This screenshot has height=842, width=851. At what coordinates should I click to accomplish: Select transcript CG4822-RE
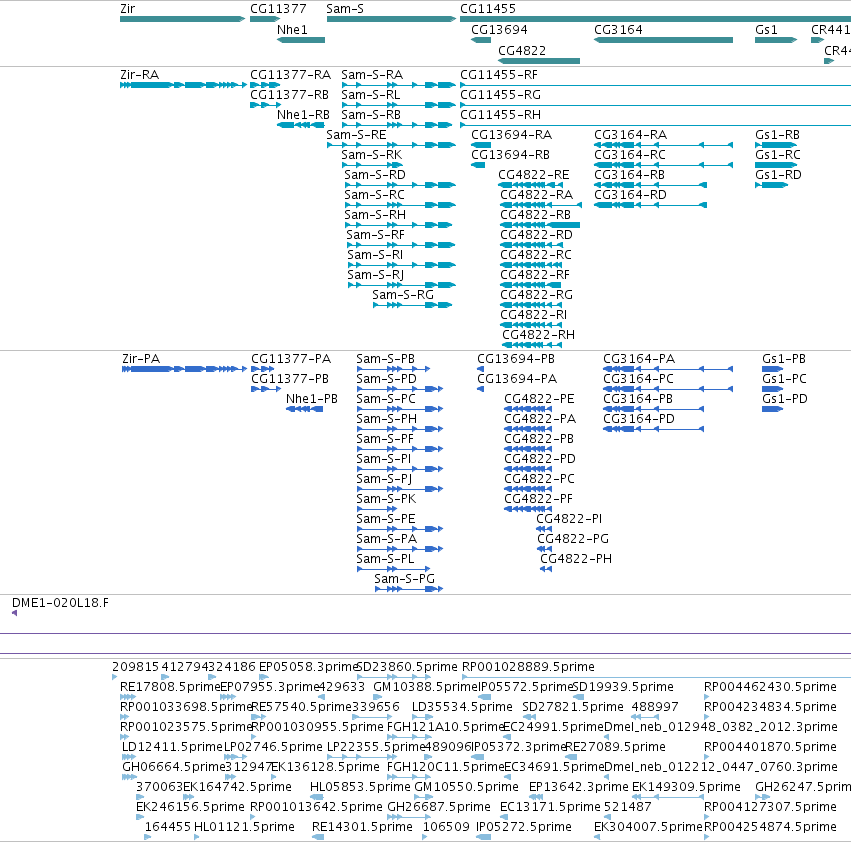click(x=531, y=185)
